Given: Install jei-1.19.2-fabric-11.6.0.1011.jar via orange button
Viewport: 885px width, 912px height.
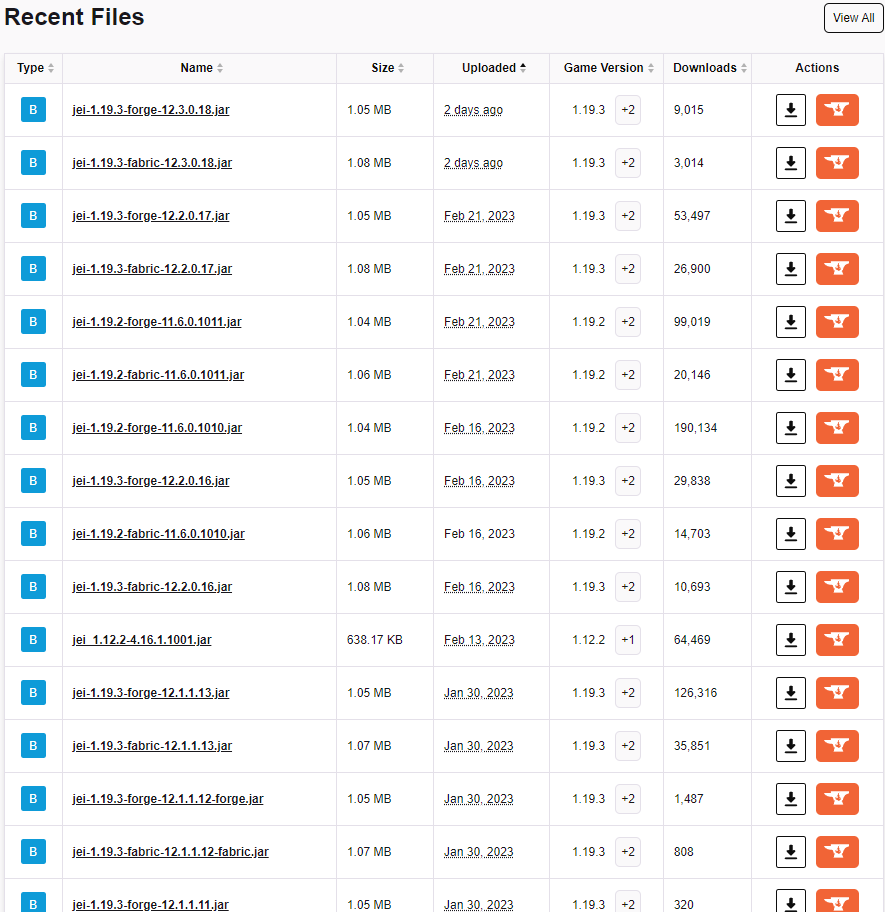Looking at the screenshot, I should 837,375.
